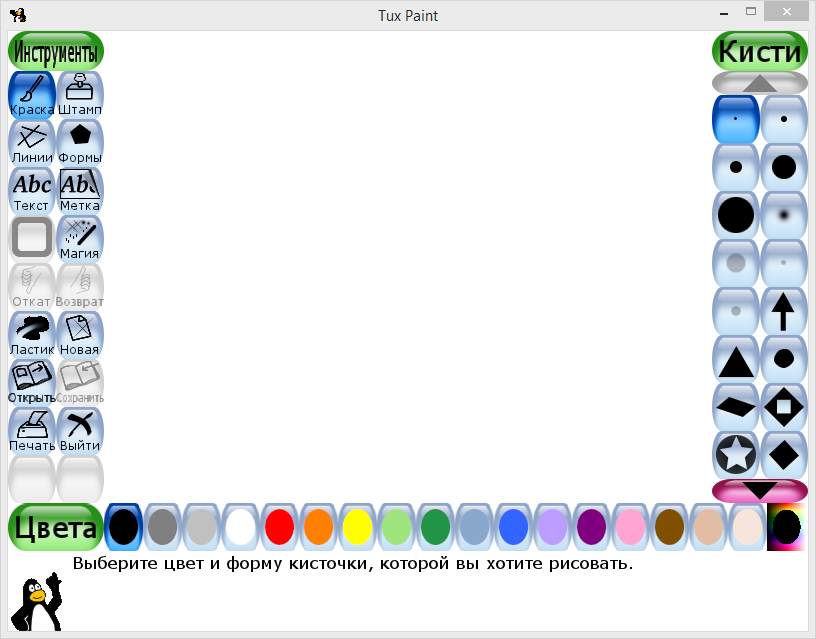Open the Штамп stamp tool
816x639 pixels.
pos(80,95)
